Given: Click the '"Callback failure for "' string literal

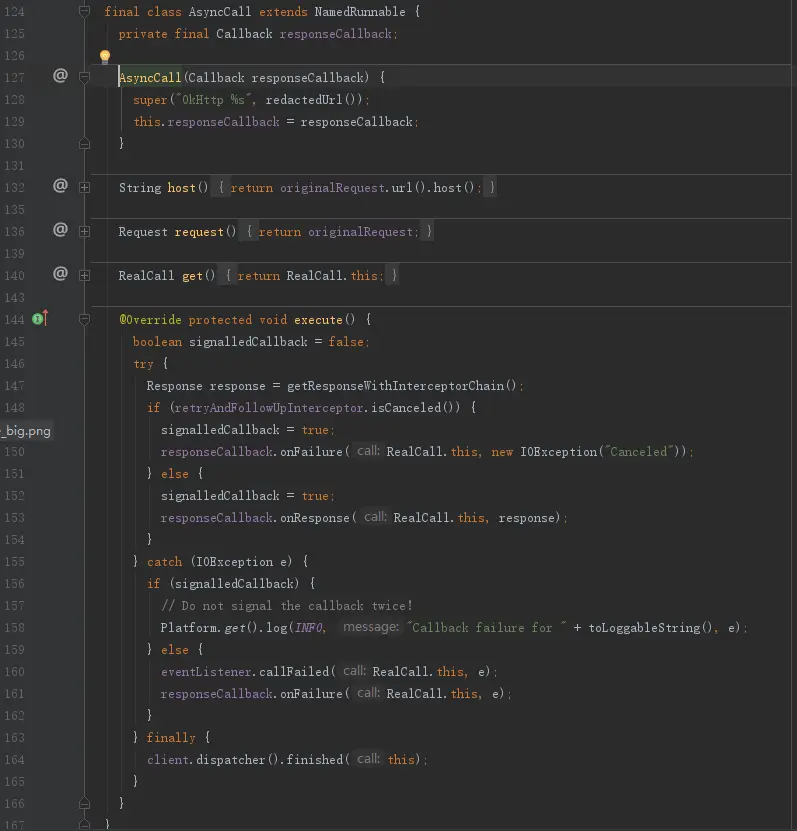Looking at the screenshot, I should click(486, 627).
